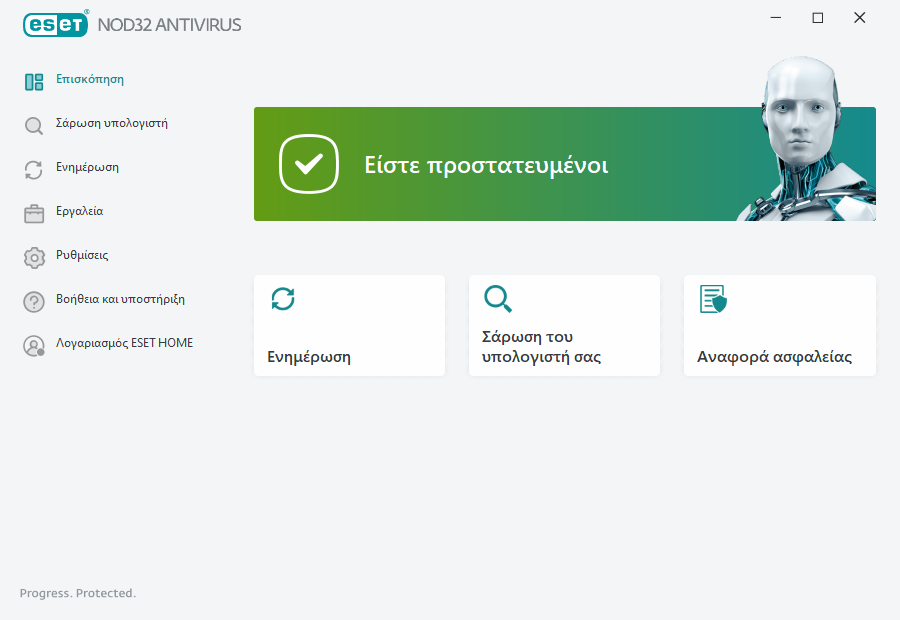Select the refresh icon on the Ενημέρωση tile
The height and width of the screenshot is (620, 900).
point(283,298)
